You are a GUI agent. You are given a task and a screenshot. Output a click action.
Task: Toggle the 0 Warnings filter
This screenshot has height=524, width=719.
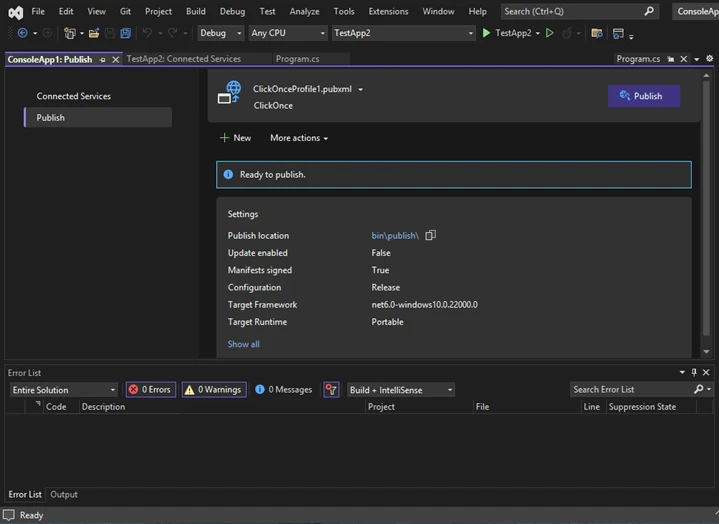click(x=214, y=390)
